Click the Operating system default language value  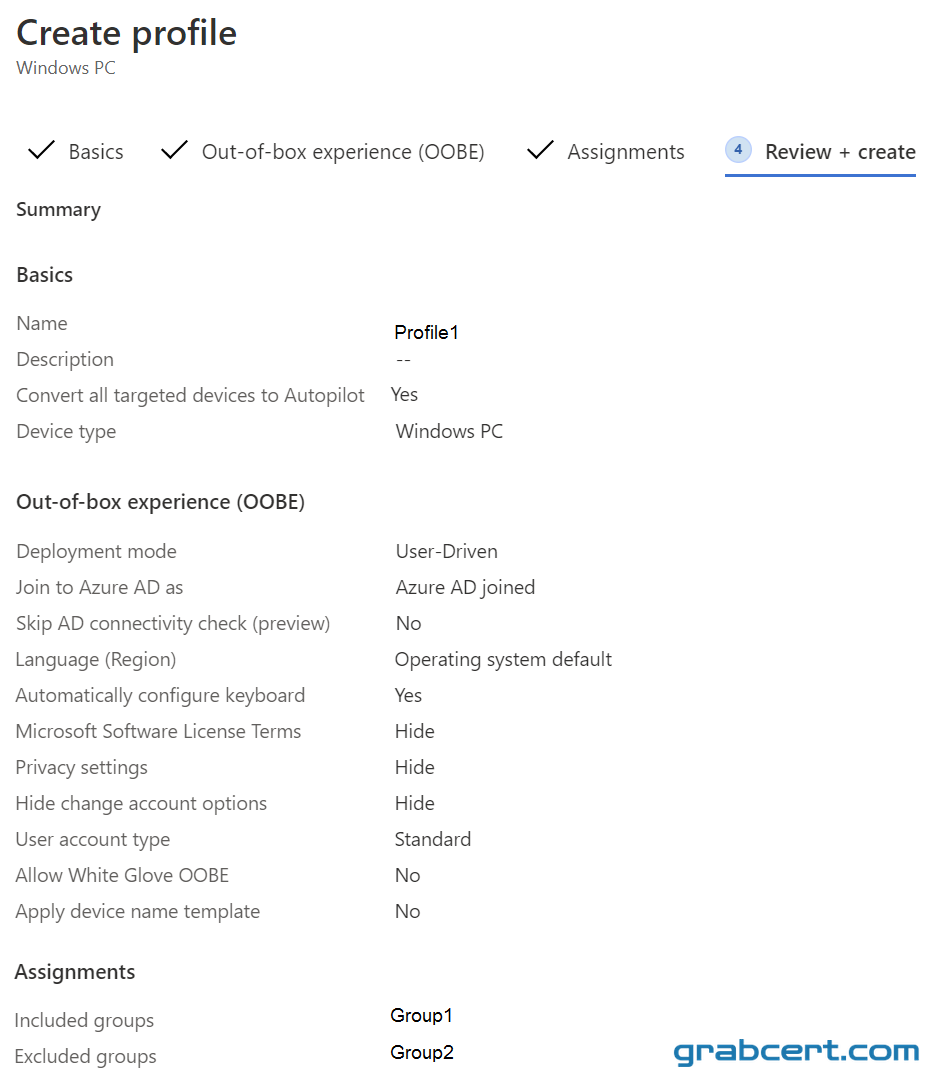coord(503,660)
